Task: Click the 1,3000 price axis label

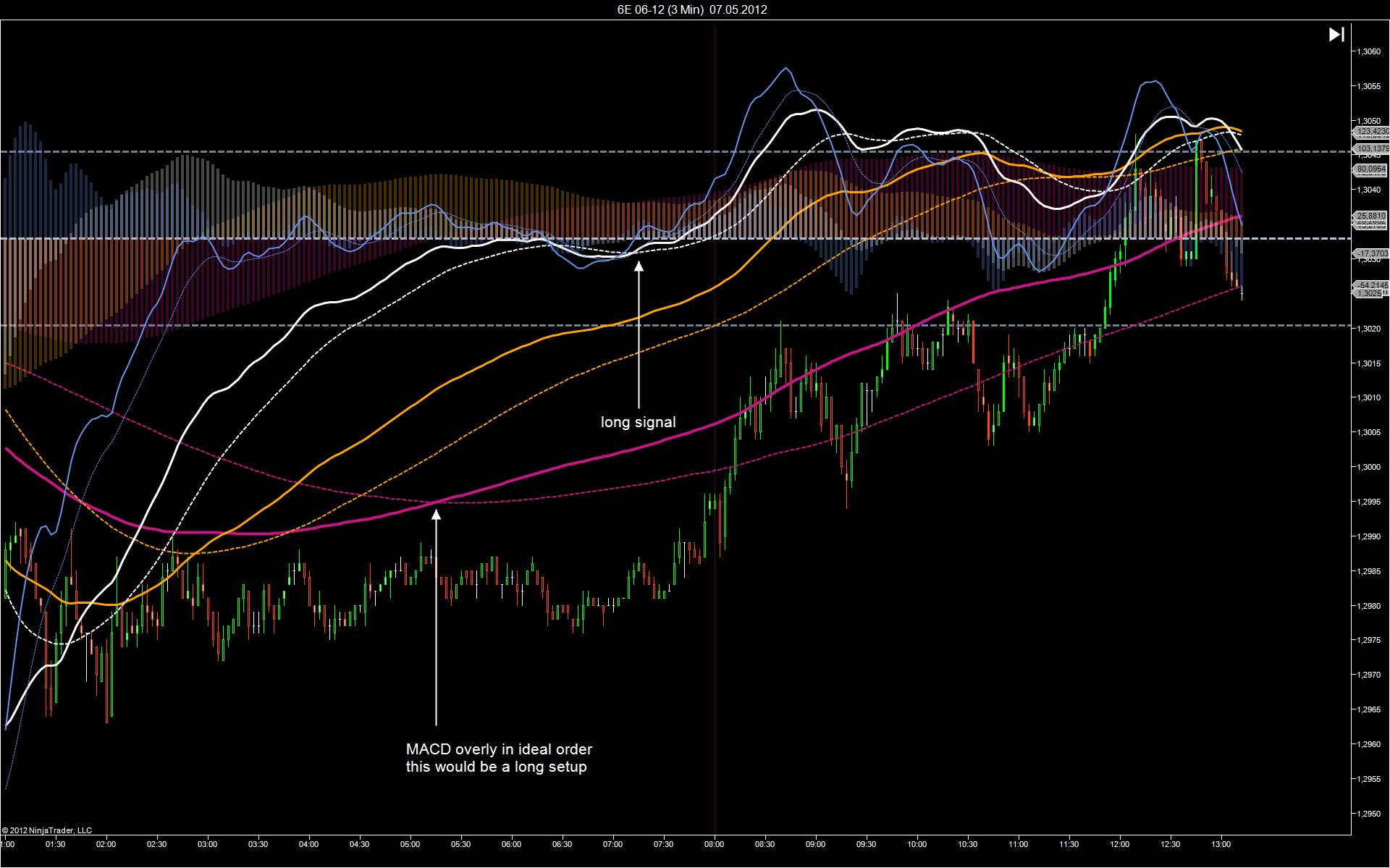Action: pyautogui.click(x=1368, y=467)
